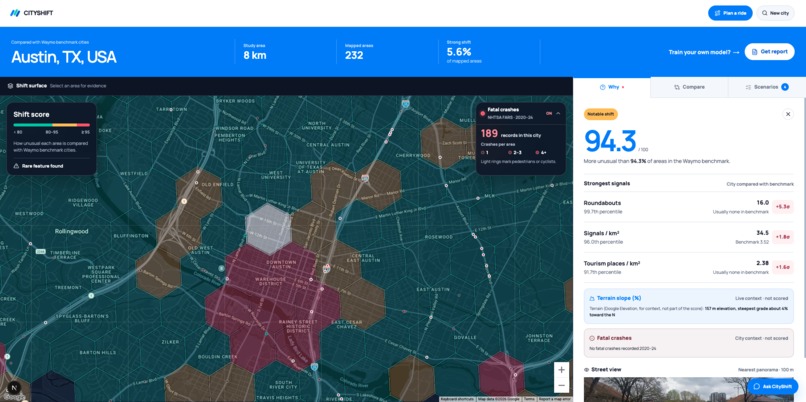The width and height of the screenshot is (806, 402).
Task: Click the Scenarios count badge
Action: (785, 87)
